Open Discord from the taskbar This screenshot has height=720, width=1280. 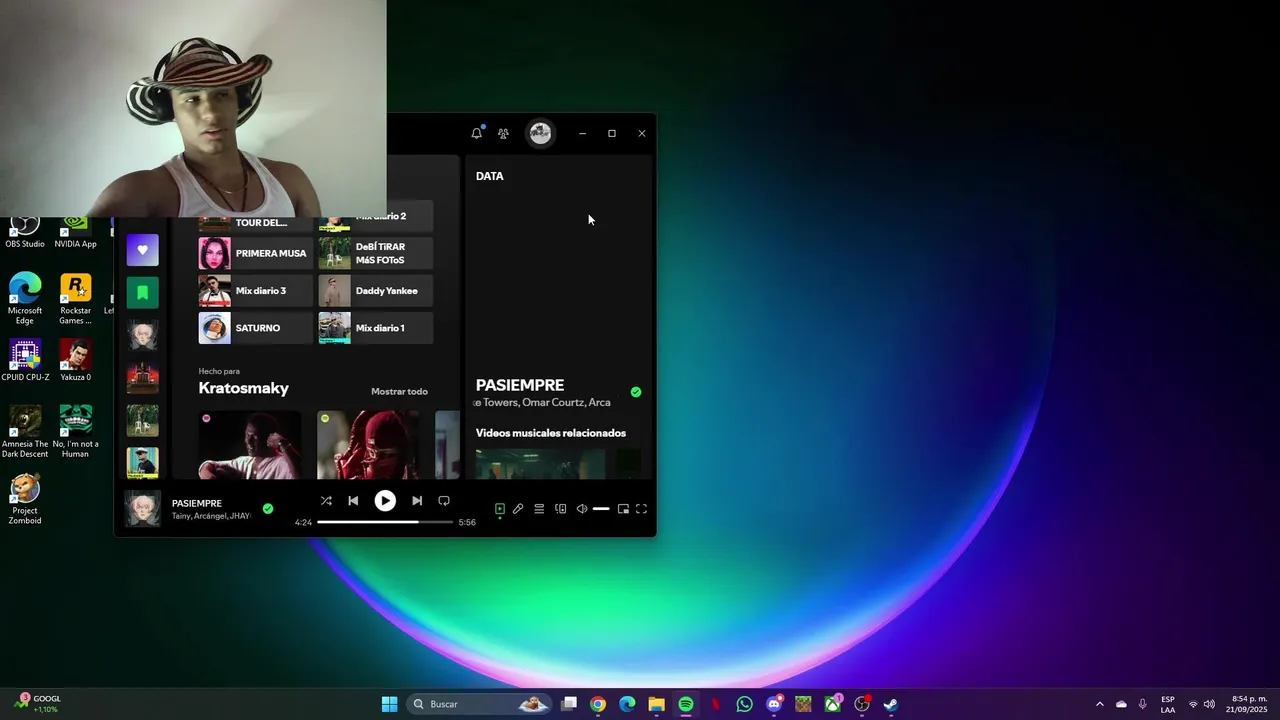[774, 704]
